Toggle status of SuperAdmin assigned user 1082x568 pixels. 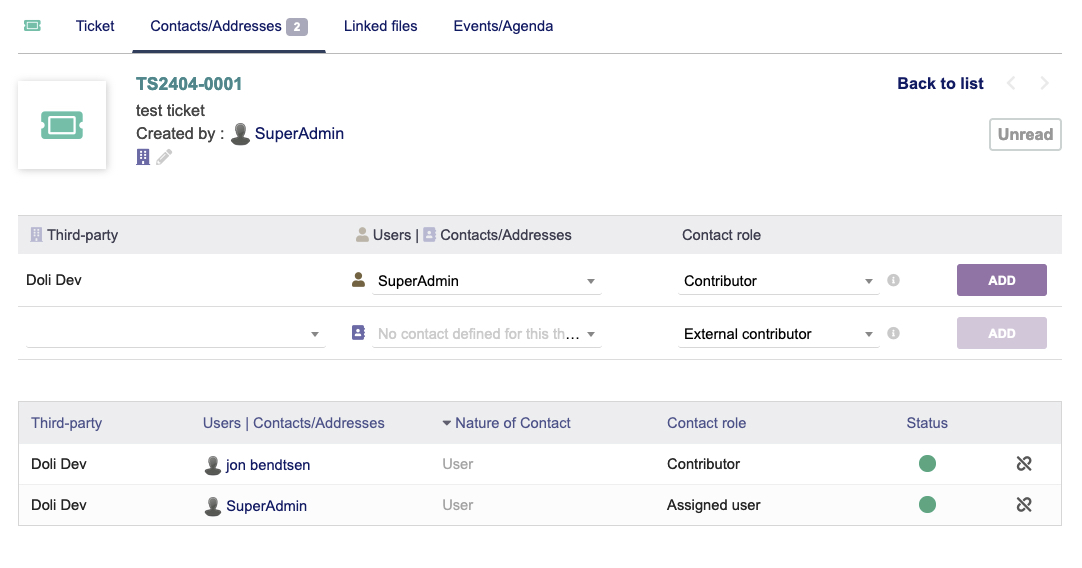point(927,505)
